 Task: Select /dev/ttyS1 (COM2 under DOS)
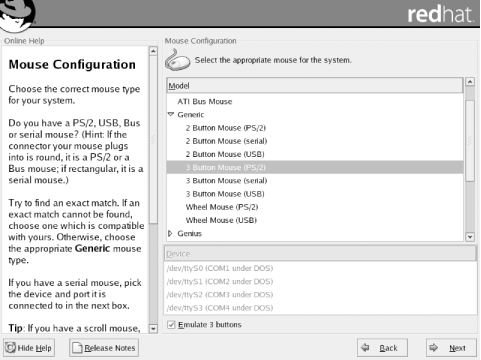pyautogui.click(x=320, y=281)
